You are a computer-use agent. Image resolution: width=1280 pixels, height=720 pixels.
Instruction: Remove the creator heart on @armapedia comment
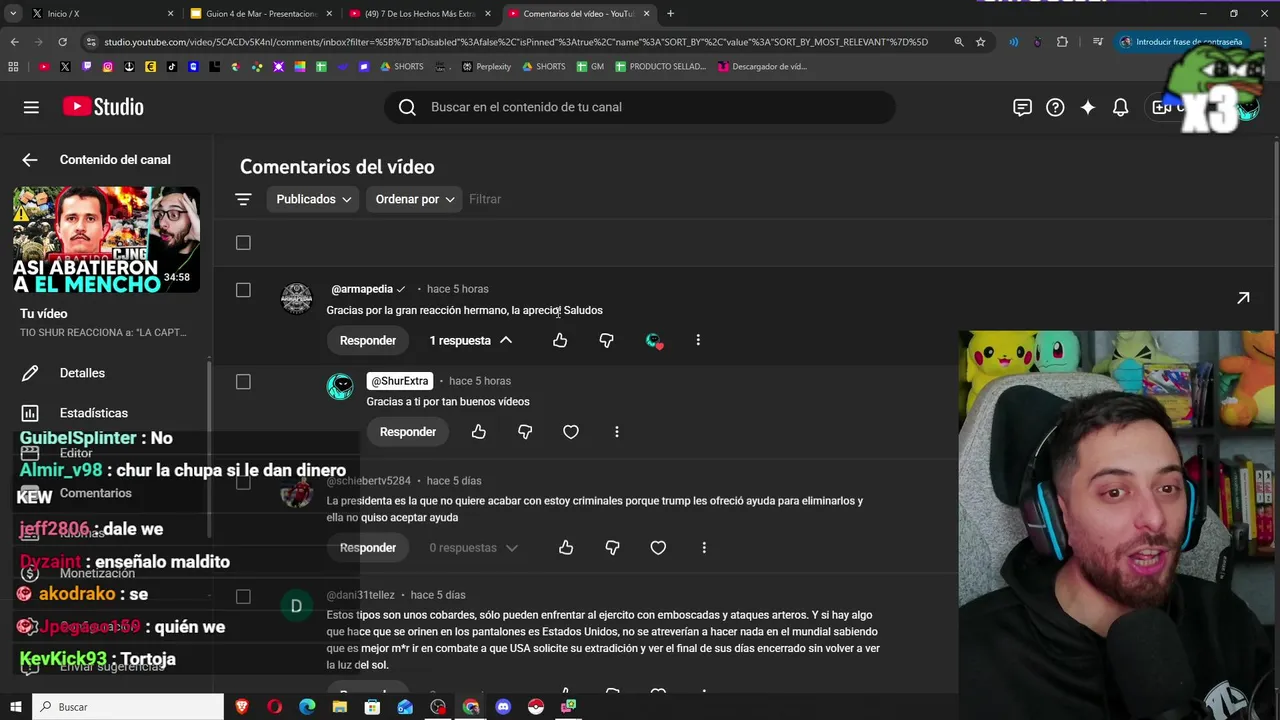[x=653, y=341]
